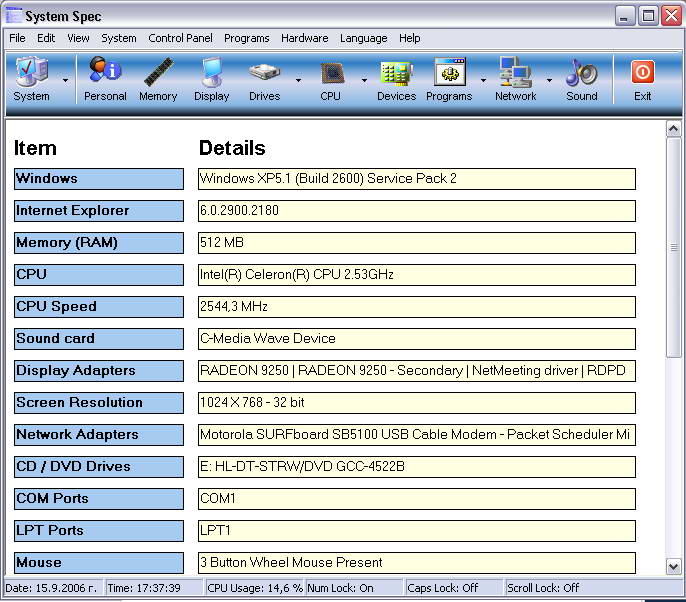Click the 2544,3 MHz details field
Viewport: 686px width, 602px height.
[416, 307]
